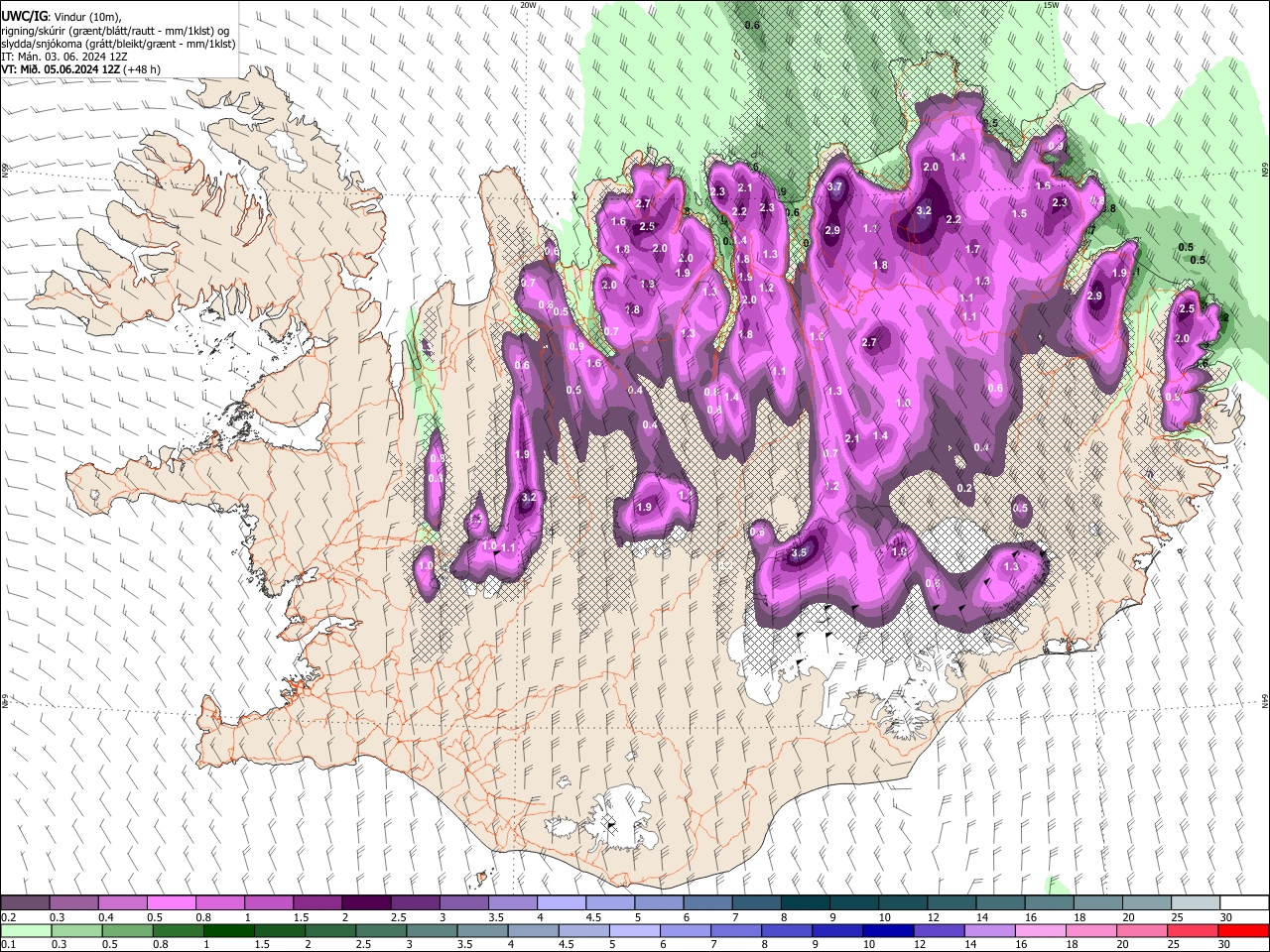Click the 'VT: Mið. 05.06.2024 12Z (+48 h)' line
1270x952 pixels.
80,69
